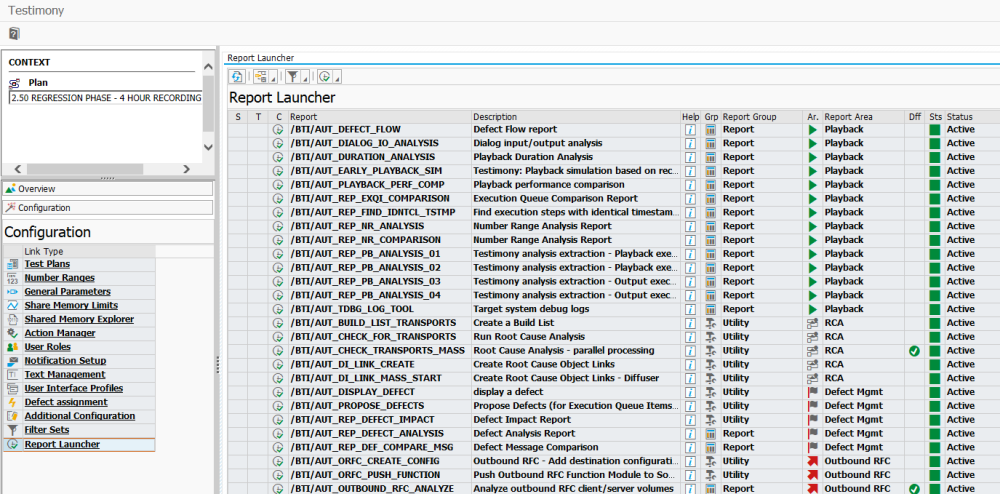Click the filter funnel toolbar icon
The width and height of the screenshot is (1000, 494).
click(x=292, y=76)
